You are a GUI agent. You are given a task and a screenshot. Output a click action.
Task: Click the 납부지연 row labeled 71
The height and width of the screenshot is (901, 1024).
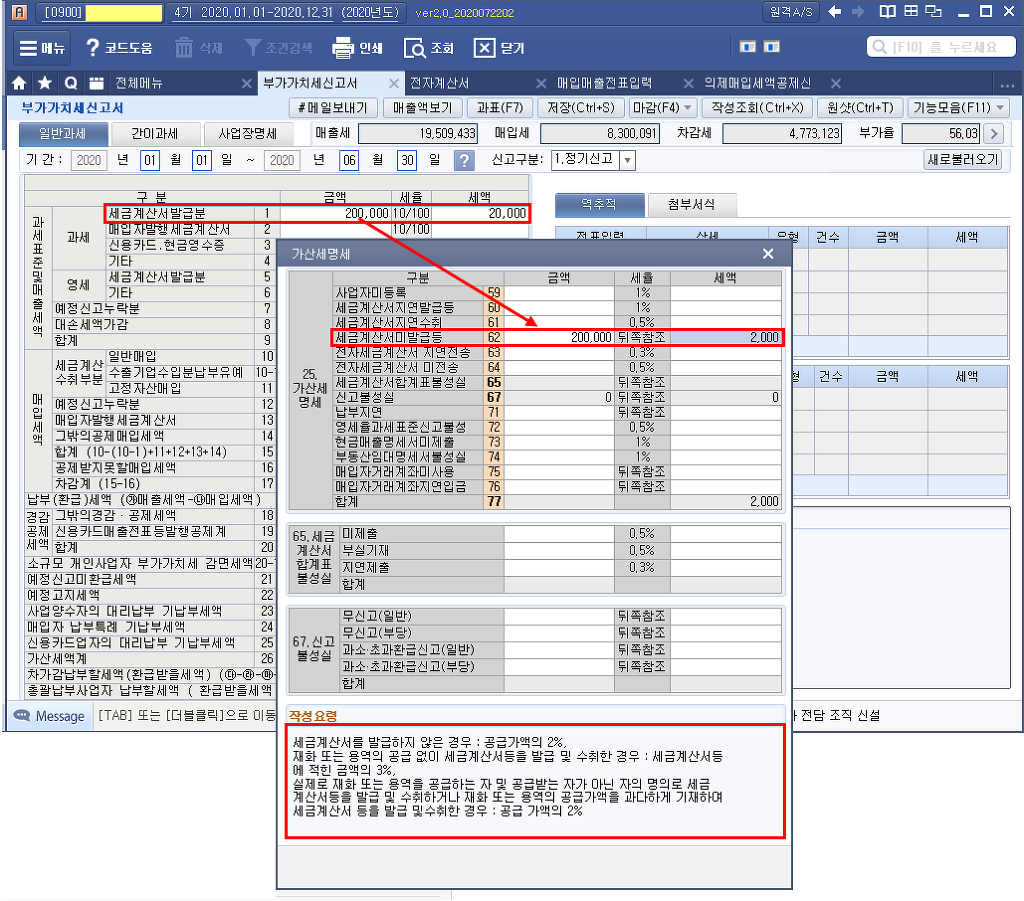(557, 412)
